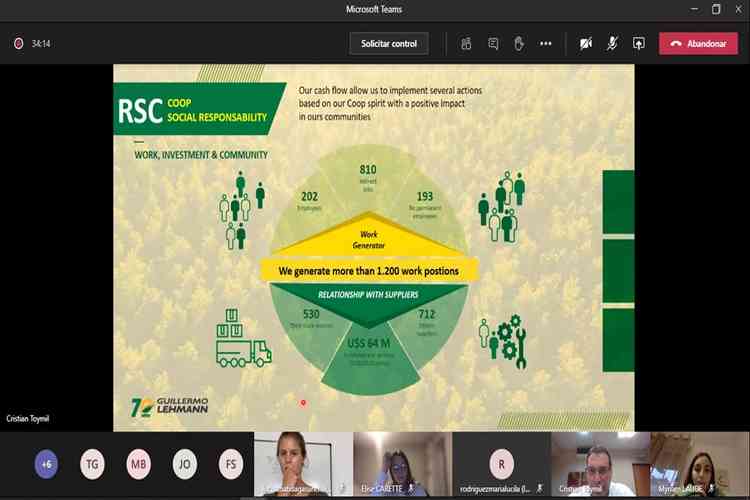Select the TG participant avatar
This screenshot has width=750, height=500.
click(92, 464)
